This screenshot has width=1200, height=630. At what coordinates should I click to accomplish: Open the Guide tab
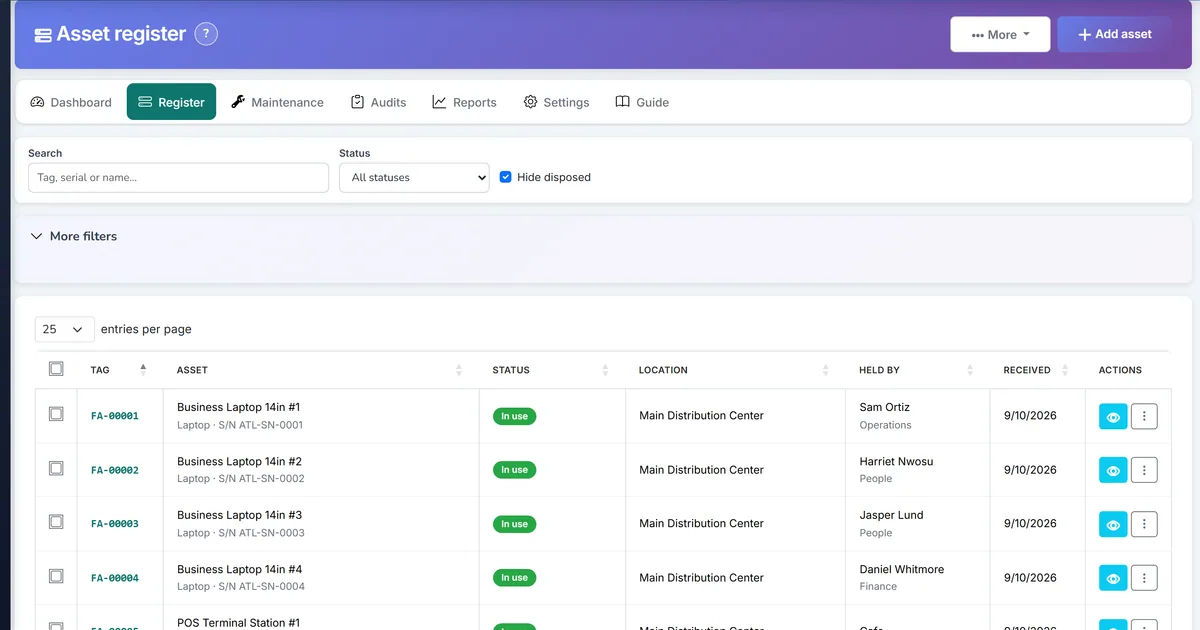[642, 102]
